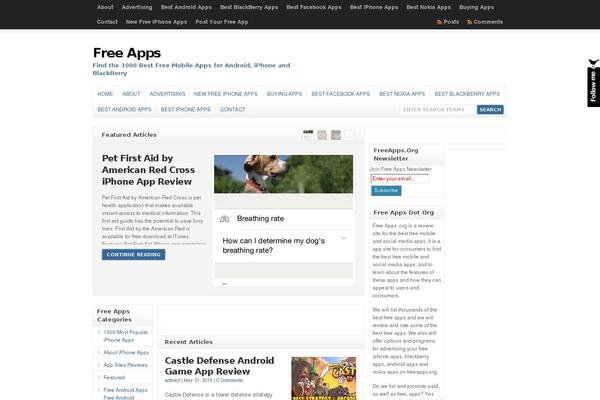Open the Castle Defense game thumbnail
600x400 pixels.
[324, 378]
